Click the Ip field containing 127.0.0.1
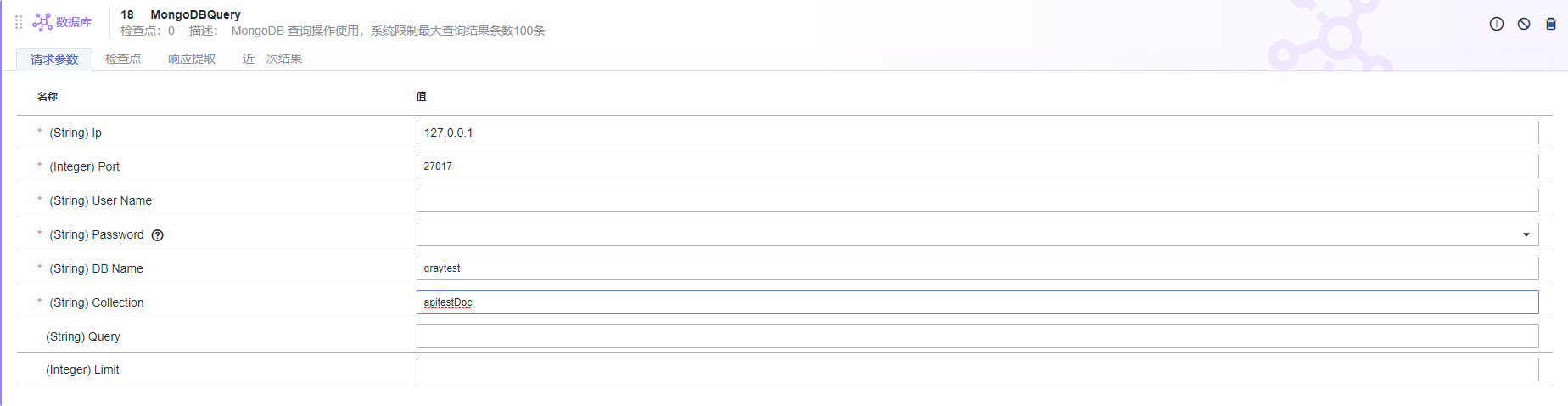Viewport: 1568px width, 406px height. (977, 133)
